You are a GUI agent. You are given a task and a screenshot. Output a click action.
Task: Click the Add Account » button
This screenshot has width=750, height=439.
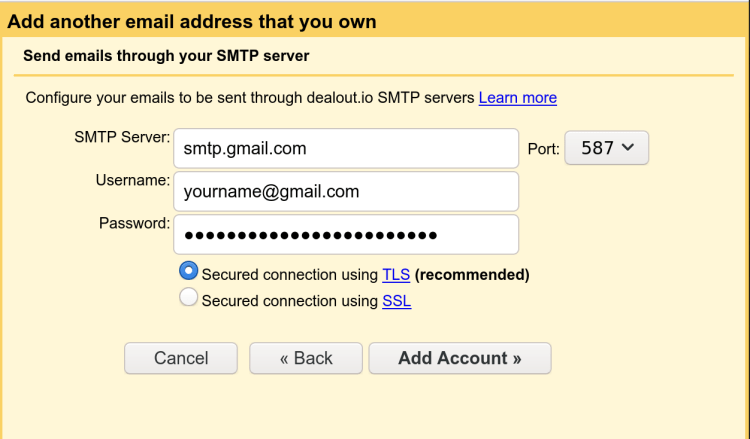tap(460, 358)
